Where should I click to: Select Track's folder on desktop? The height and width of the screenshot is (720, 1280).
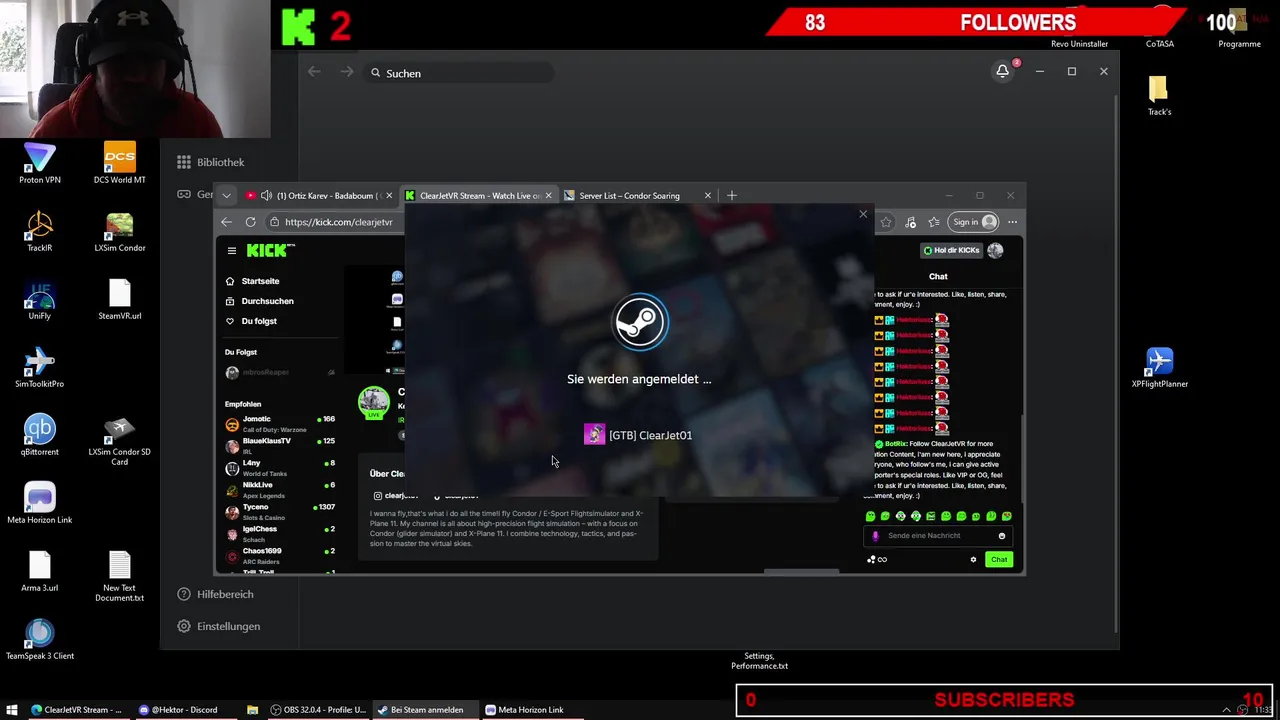coord(1159,96)
